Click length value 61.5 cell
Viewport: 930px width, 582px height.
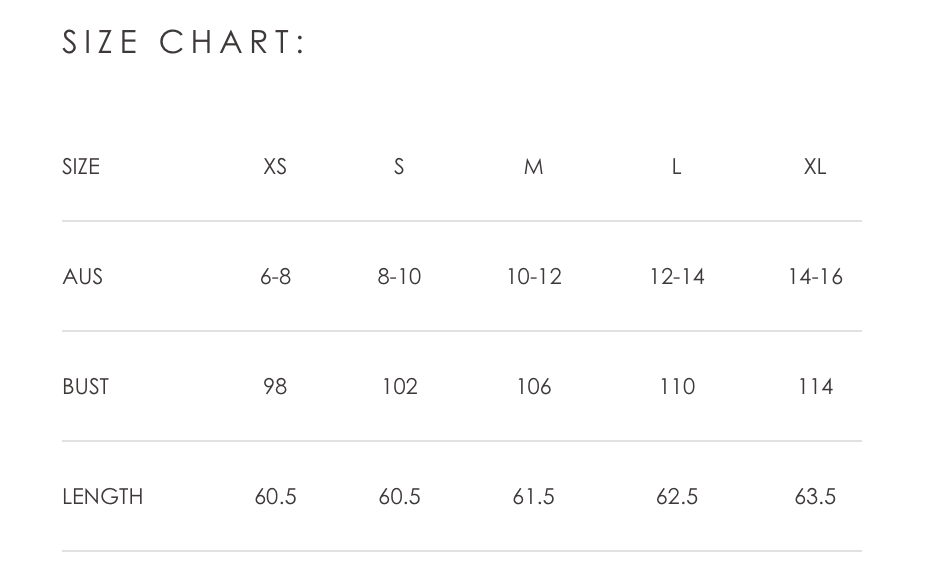point(534,496)
